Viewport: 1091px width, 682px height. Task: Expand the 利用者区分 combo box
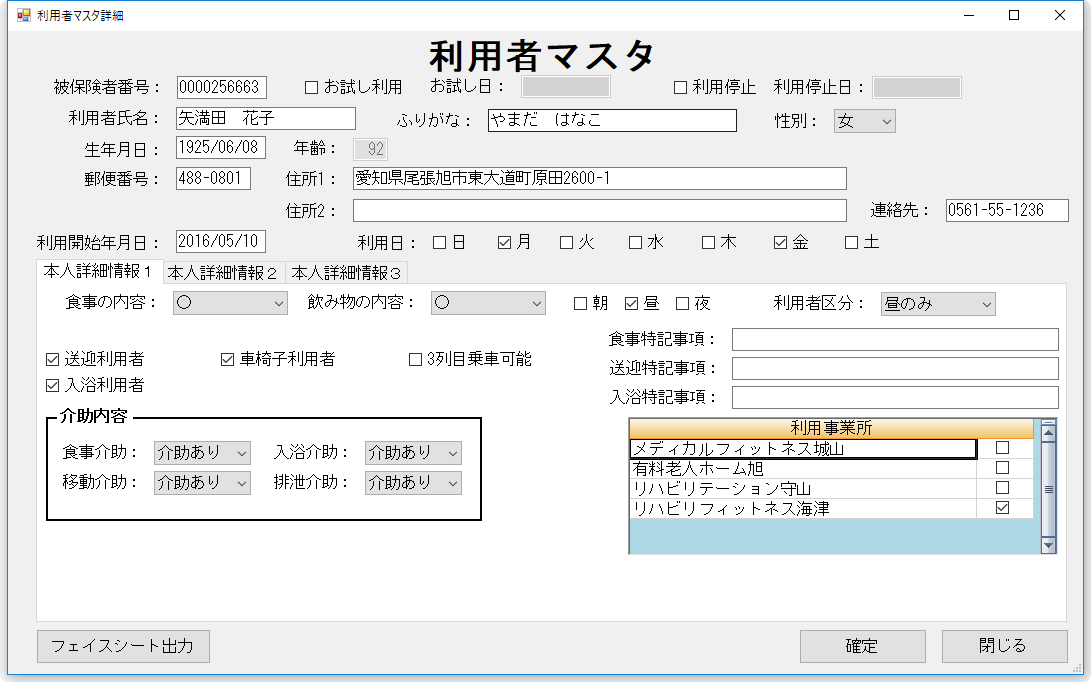[937, 304]
